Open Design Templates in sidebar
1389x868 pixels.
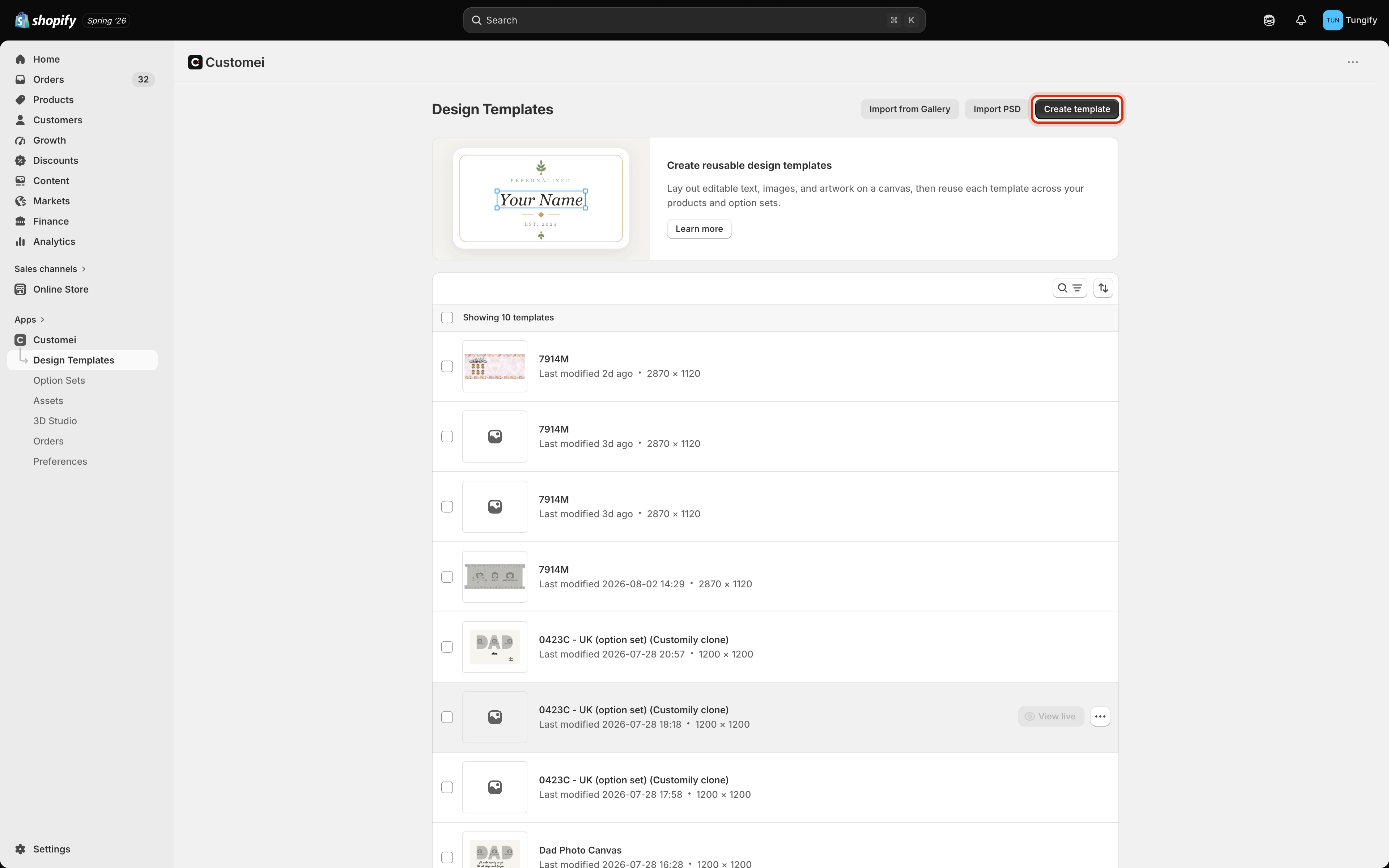pyautogui.click(x=82, y=360)
